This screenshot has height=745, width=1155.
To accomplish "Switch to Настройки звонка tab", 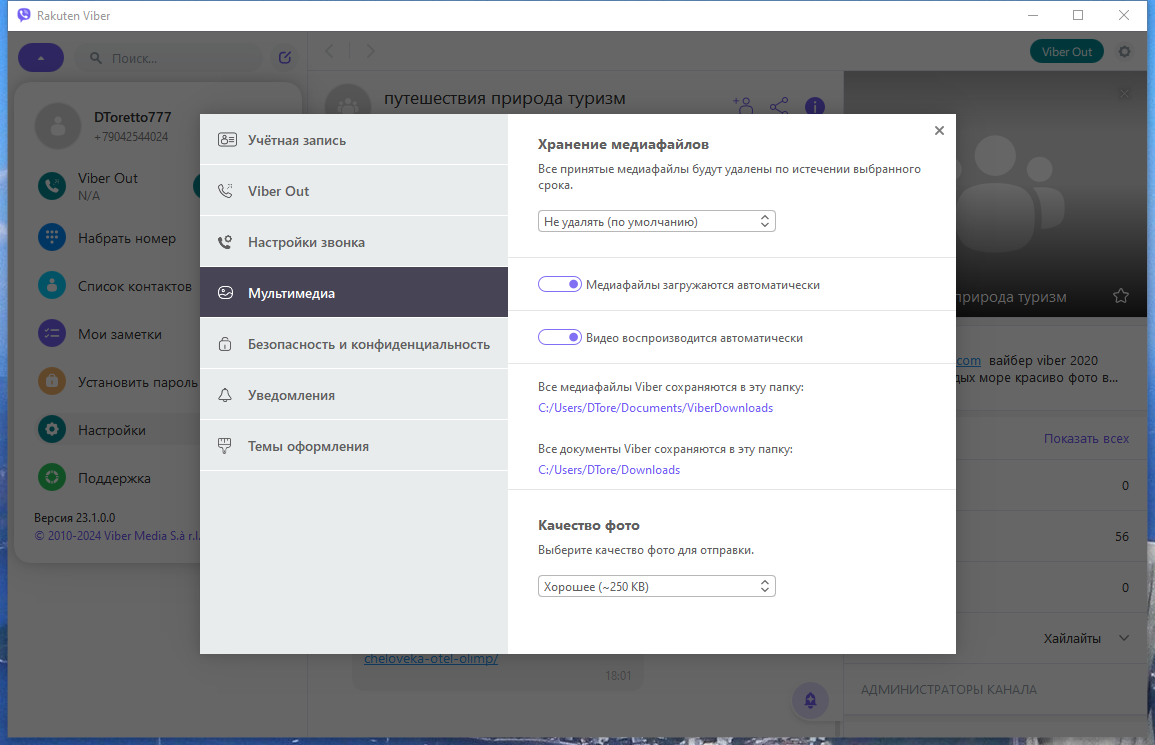I will (x=354, y=242).
